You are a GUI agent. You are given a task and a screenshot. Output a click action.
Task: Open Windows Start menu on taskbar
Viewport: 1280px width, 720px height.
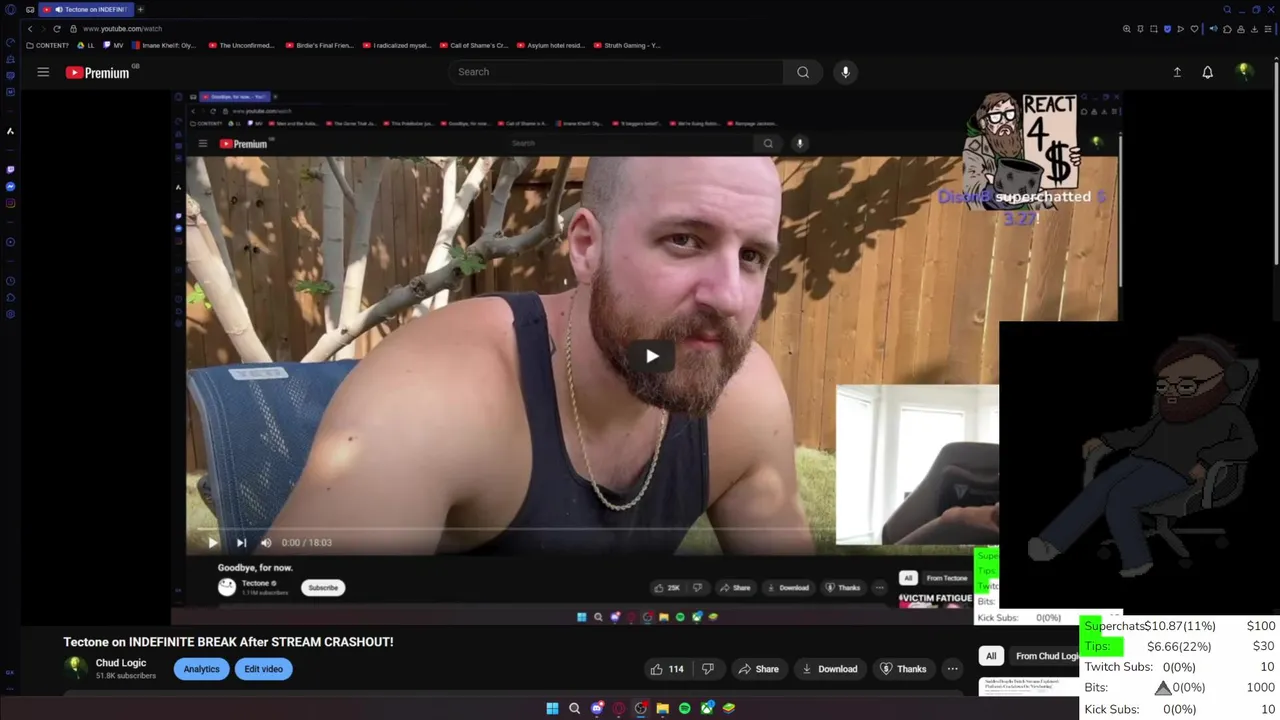[552, 708]
